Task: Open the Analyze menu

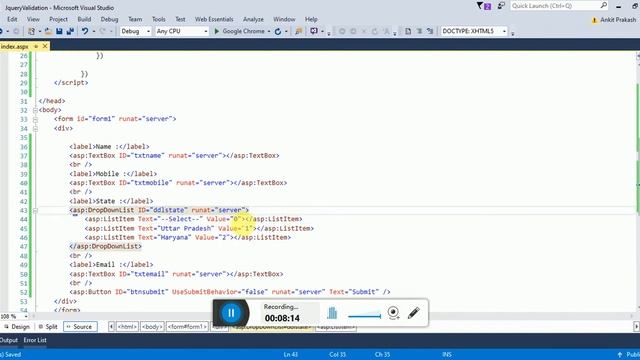Action: (253, 19)
